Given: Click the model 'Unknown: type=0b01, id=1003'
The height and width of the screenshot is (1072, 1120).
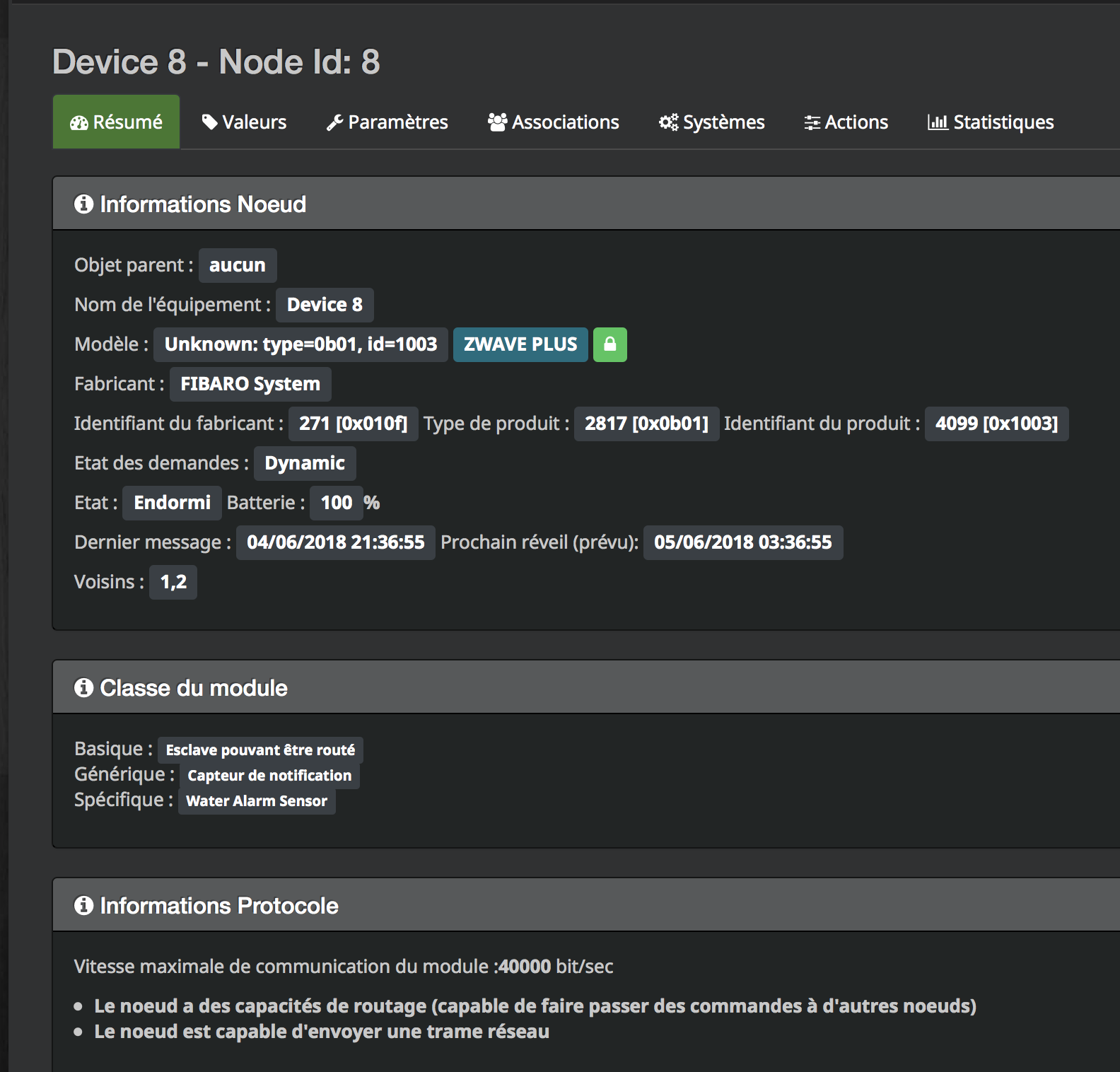Looking at the screenshot, I should (301, 344).
